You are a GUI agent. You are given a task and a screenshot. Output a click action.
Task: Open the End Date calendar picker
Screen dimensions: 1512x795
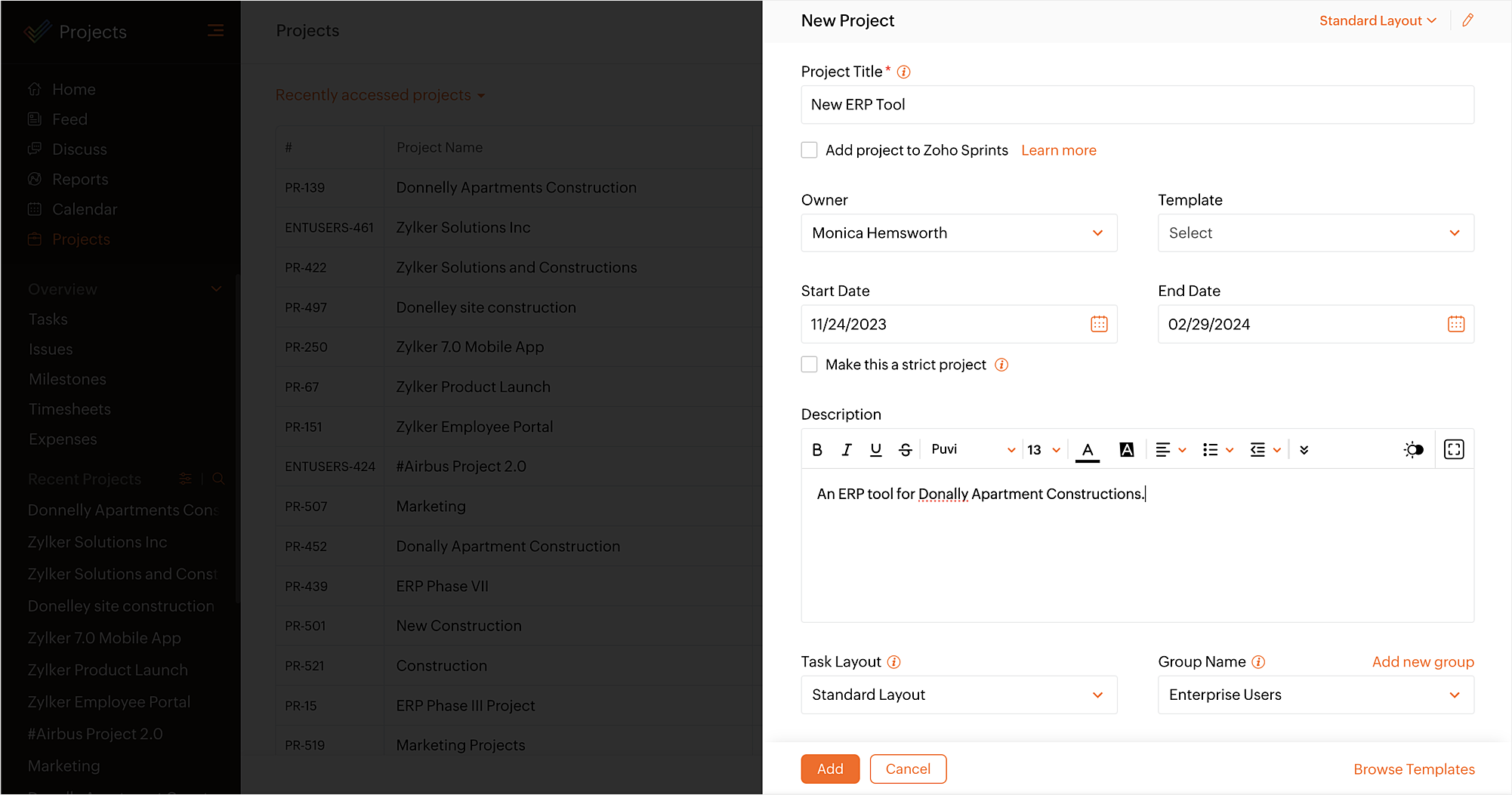click(1456, 324)
